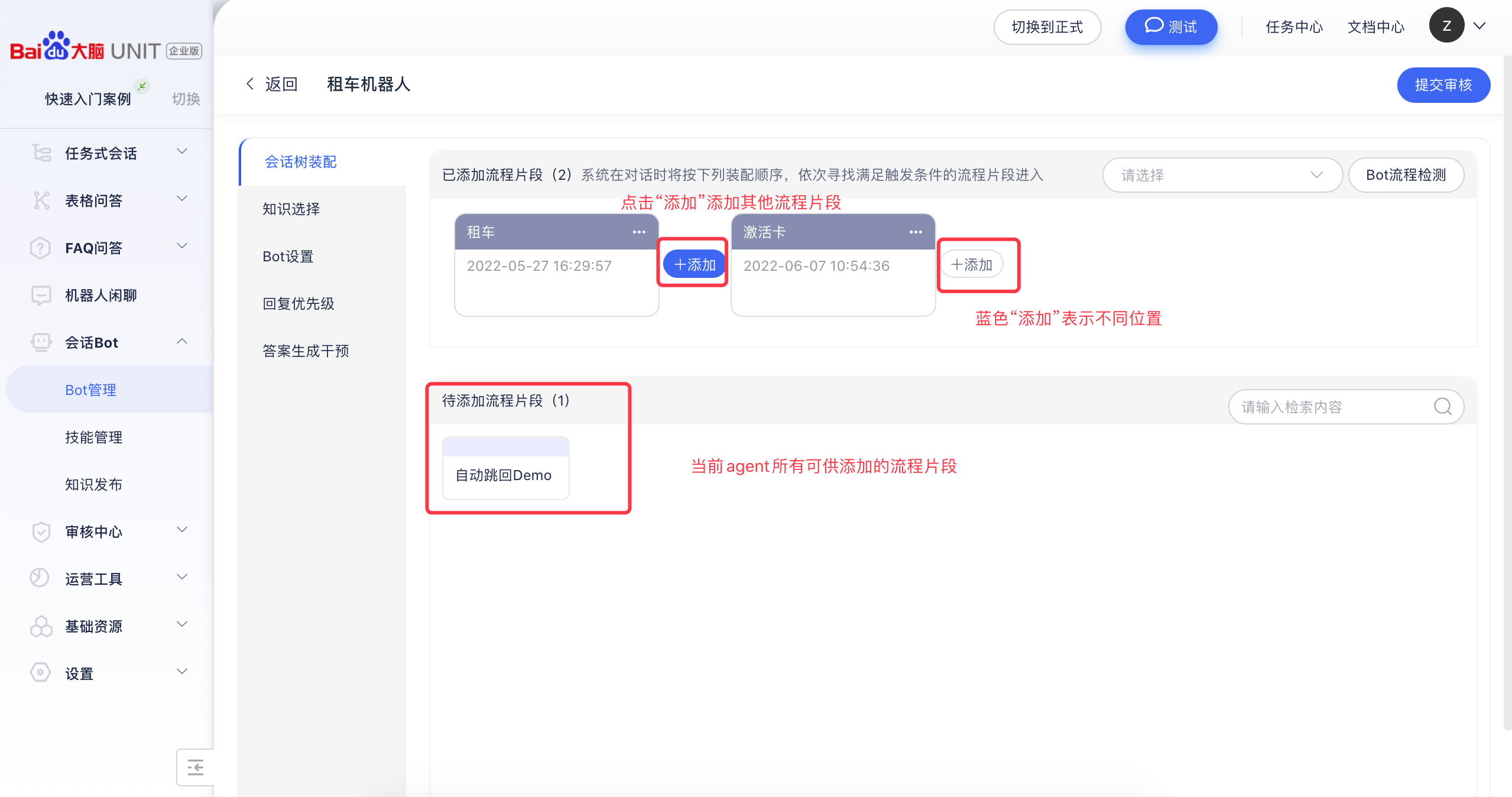Open the 任务中心 link
The height and width of the screenshot is (797, 1512).
pos(1294,27)
